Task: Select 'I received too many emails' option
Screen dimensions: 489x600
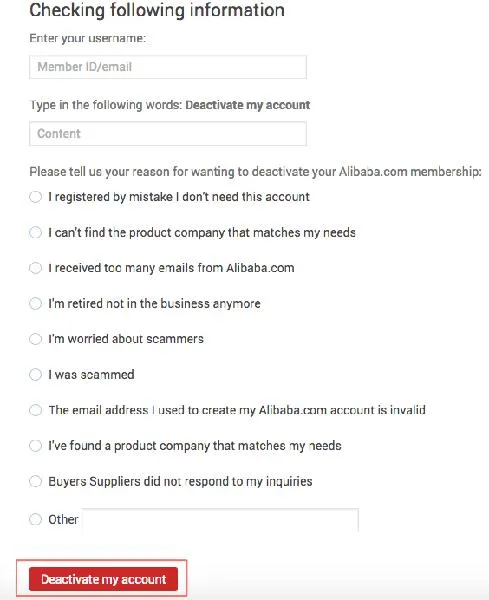Action: pyautogui.click(x=35, y=268)
